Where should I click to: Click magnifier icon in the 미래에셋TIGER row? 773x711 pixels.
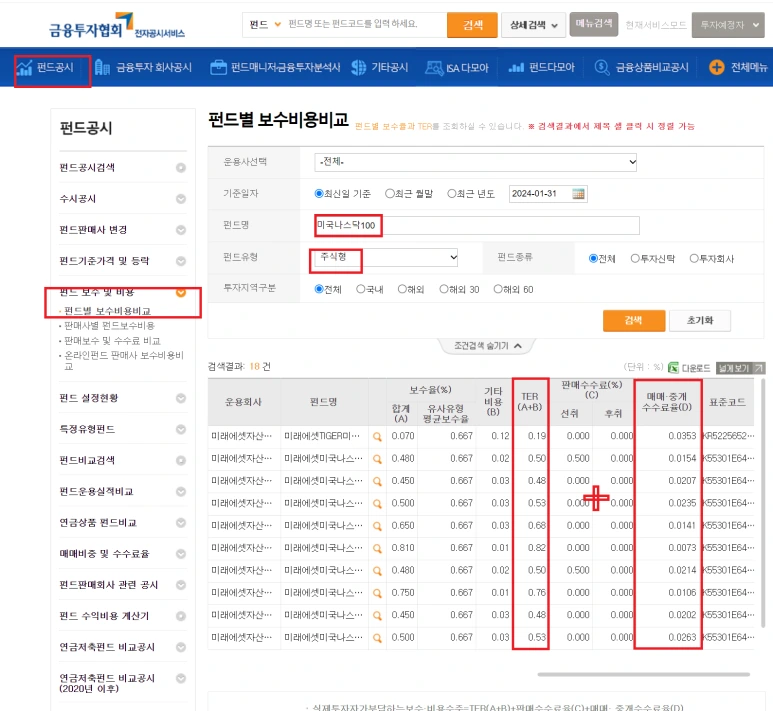pyautogui.click(x=377, y=436)
